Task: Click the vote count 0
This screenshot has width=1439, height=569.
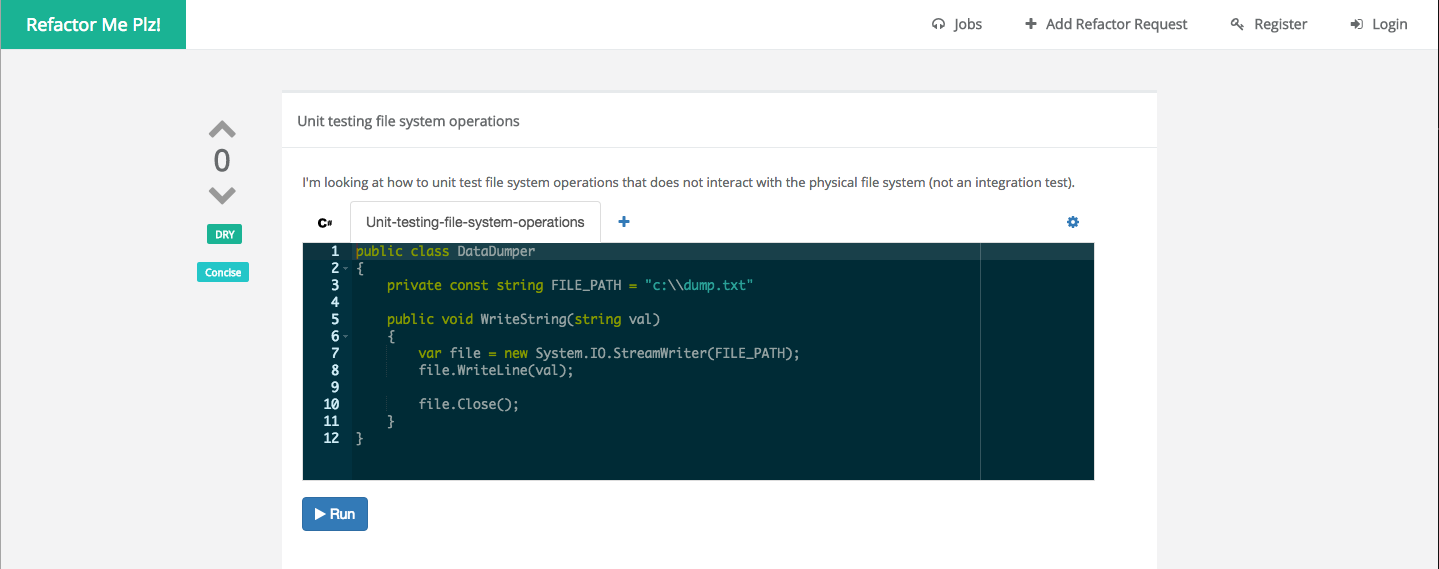Action: 222,161
